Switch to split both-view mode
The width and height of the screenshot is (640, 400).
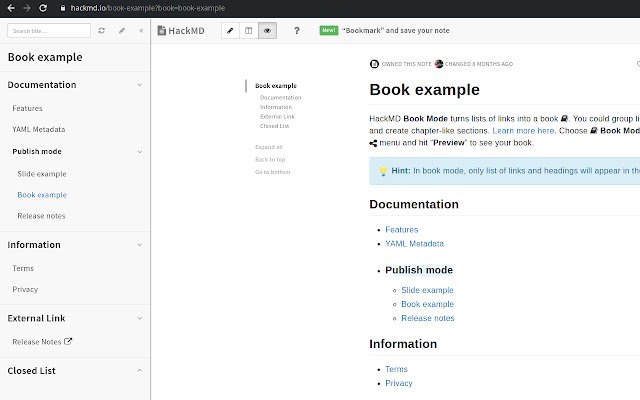[249, 31]
